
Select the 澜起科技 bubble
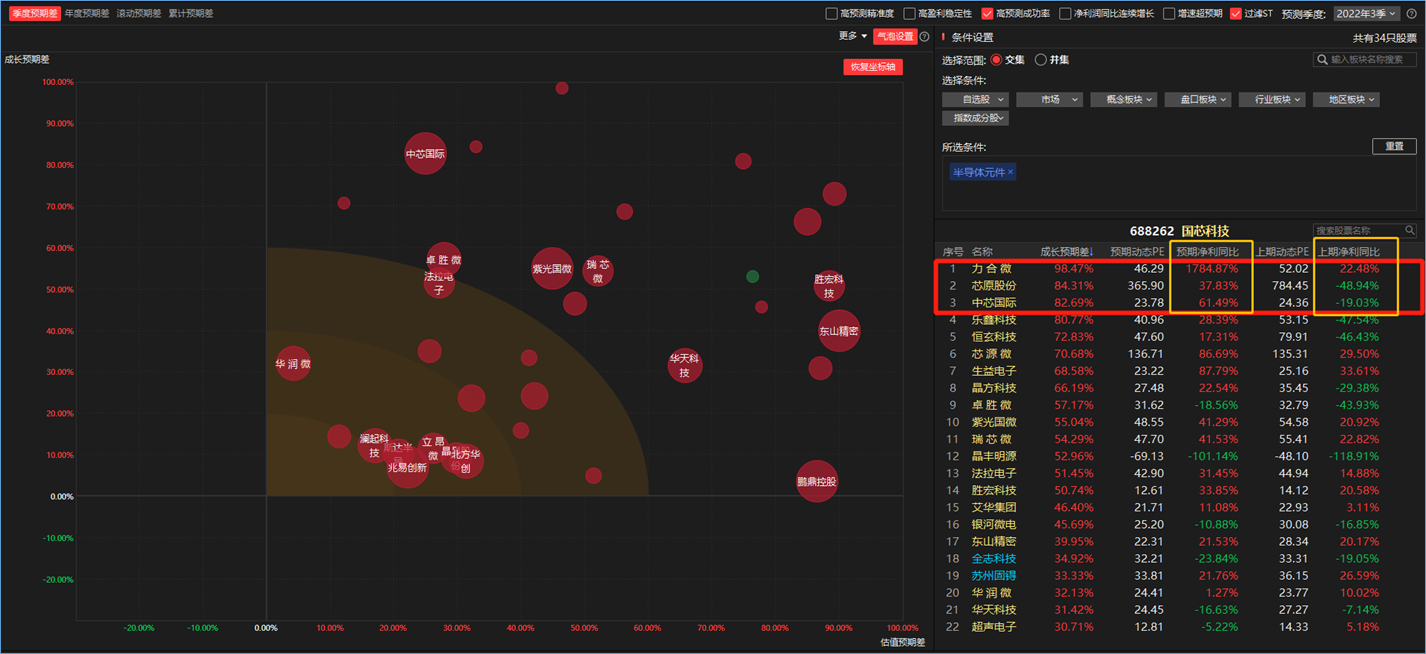pos(374,445)
